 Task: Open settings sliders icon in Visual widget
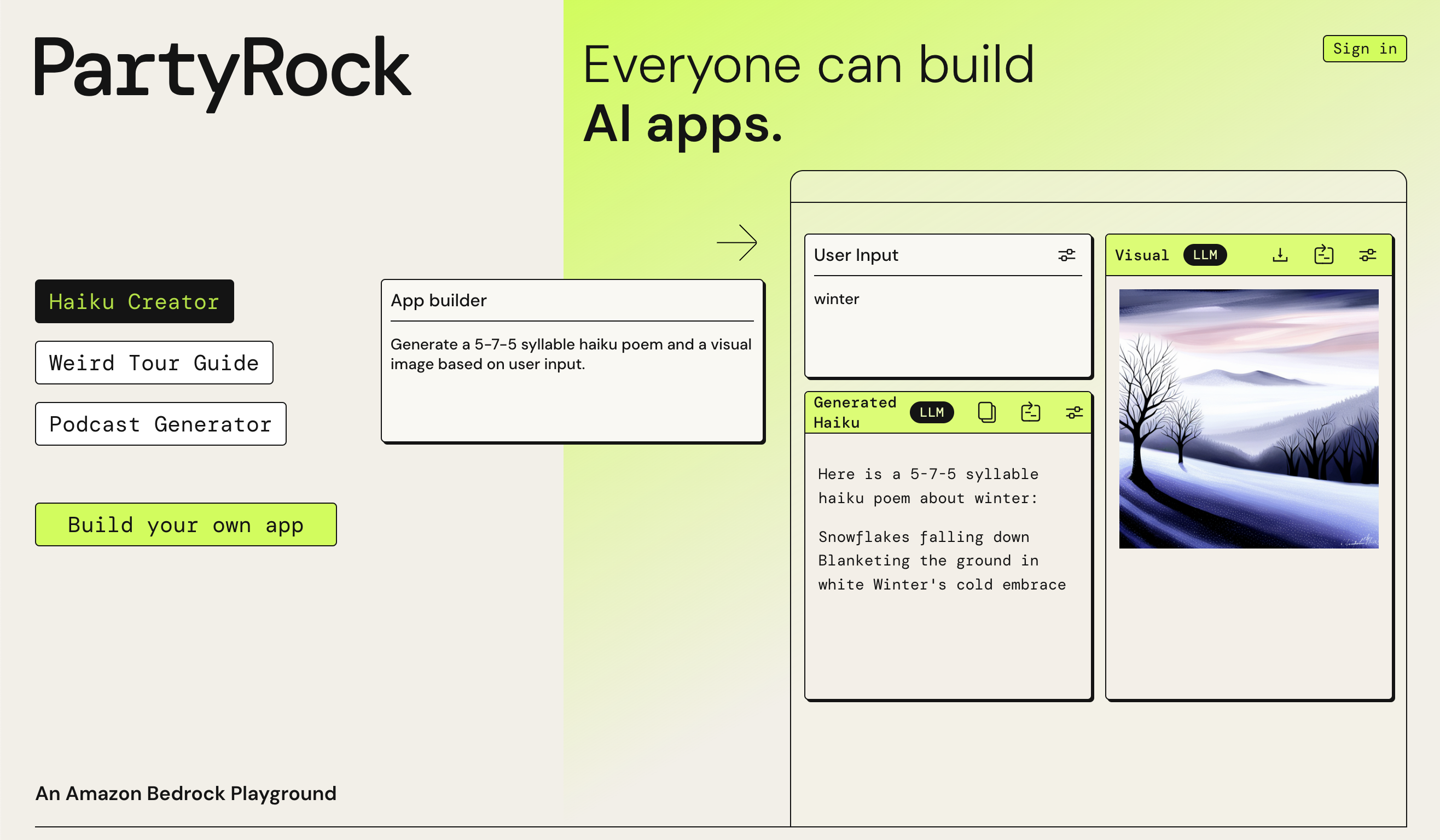pos(1367,255)
